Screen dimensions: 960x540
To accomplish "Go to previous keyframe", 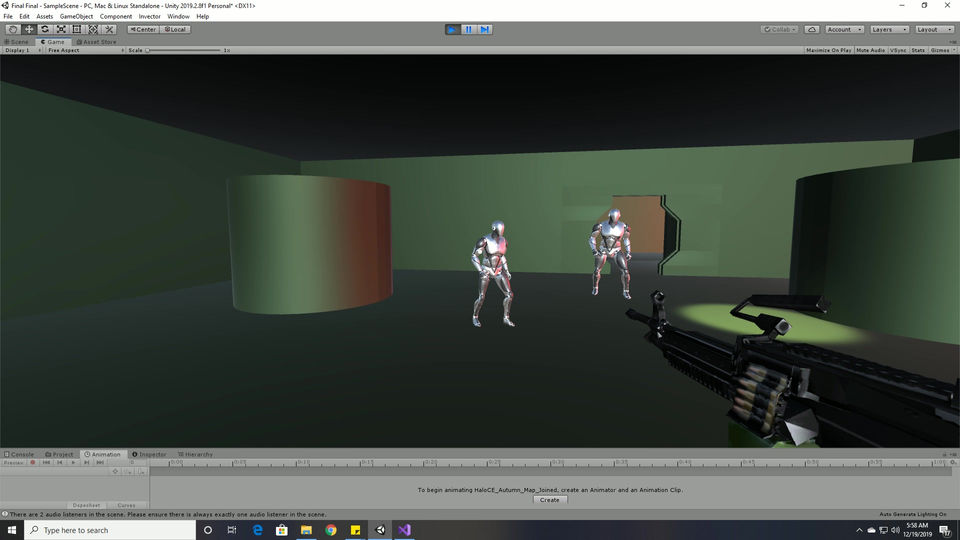I will (x=59, y=463).
